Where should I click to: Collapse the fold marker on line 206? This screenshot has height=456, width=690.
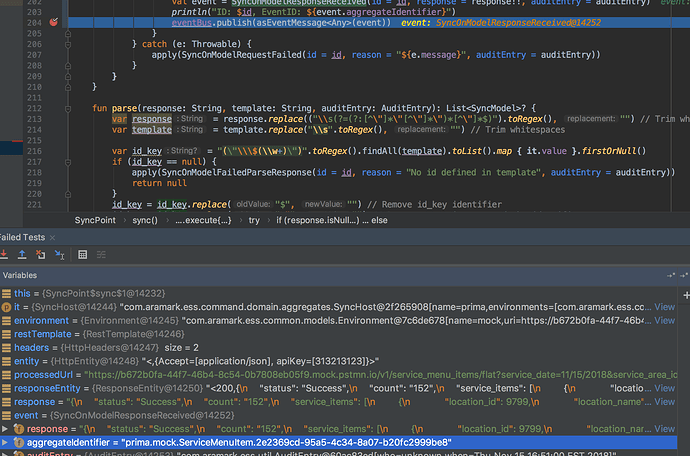68,44
